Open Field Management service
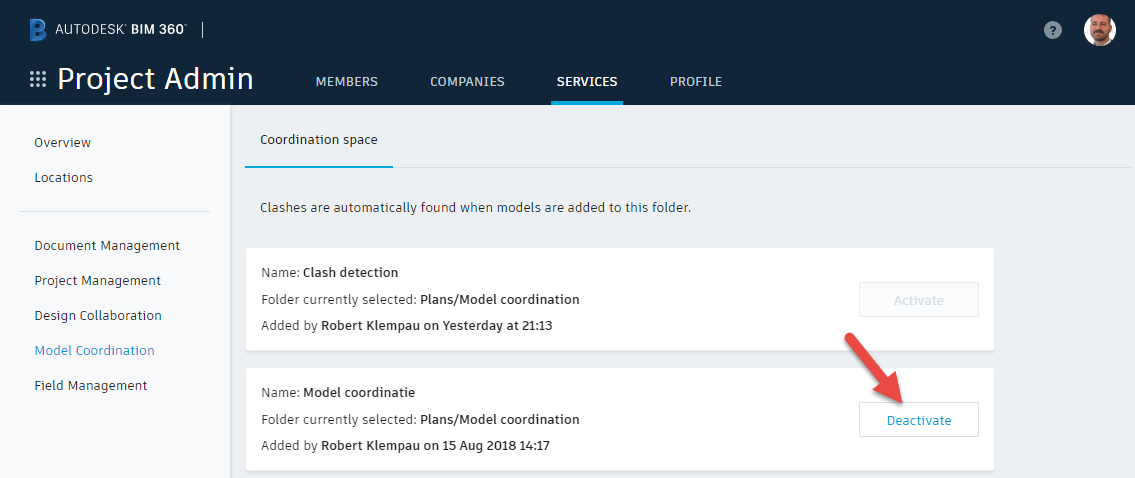The width and height of the screenshot is (1135, 478). [90, 385]
